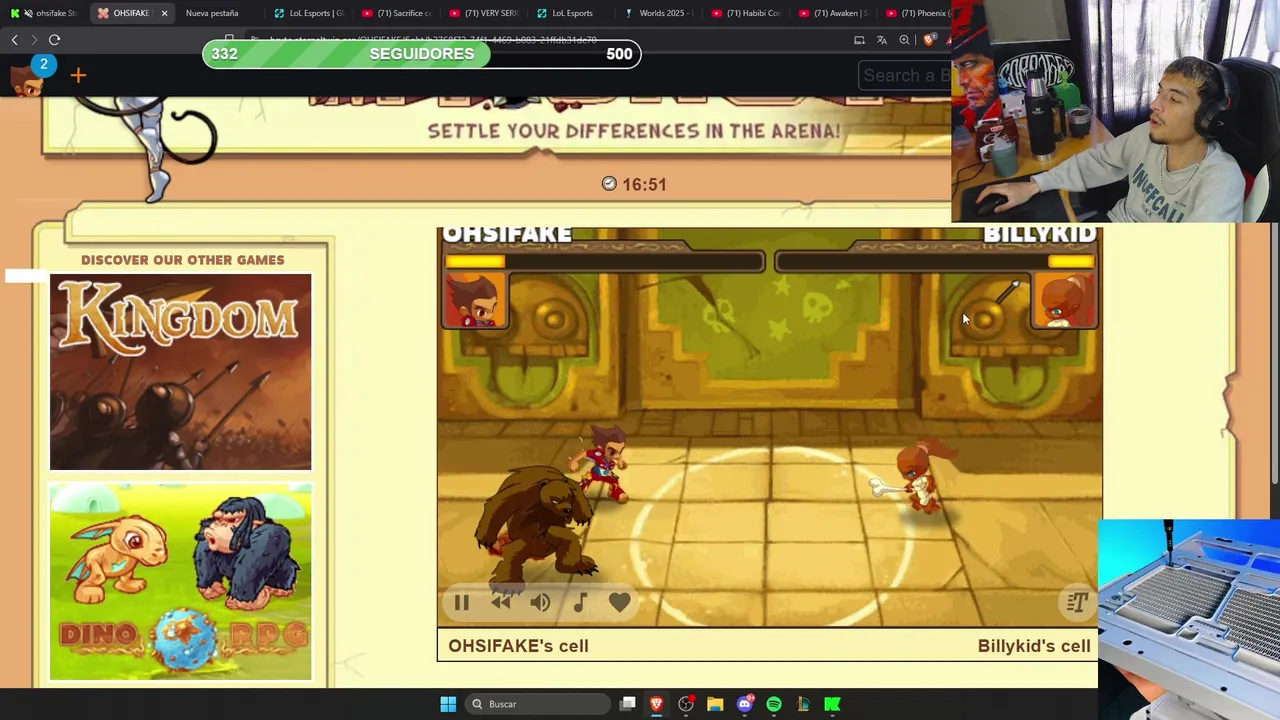Click Billykid's fighter portrait
Viewport: 1280px width, 720px height.
click(x=1063, y=300)
